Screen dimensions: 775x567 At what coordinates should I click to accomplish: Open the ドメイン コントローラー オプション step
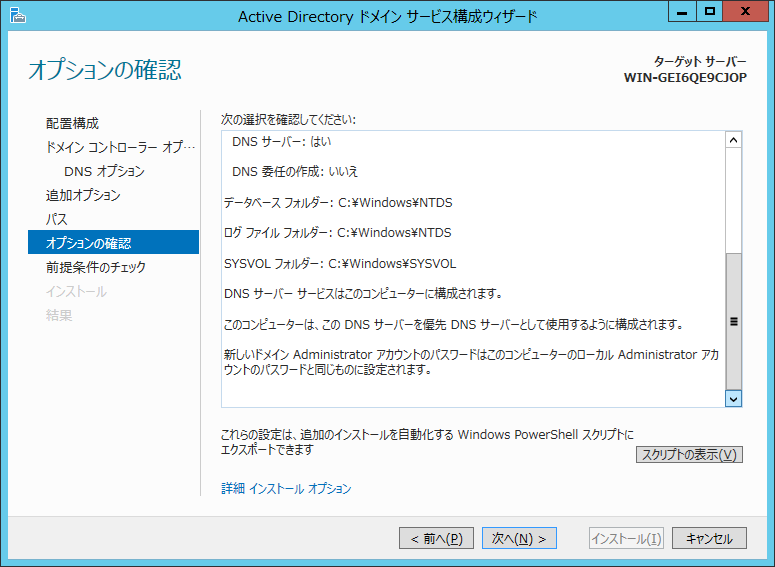113,147
